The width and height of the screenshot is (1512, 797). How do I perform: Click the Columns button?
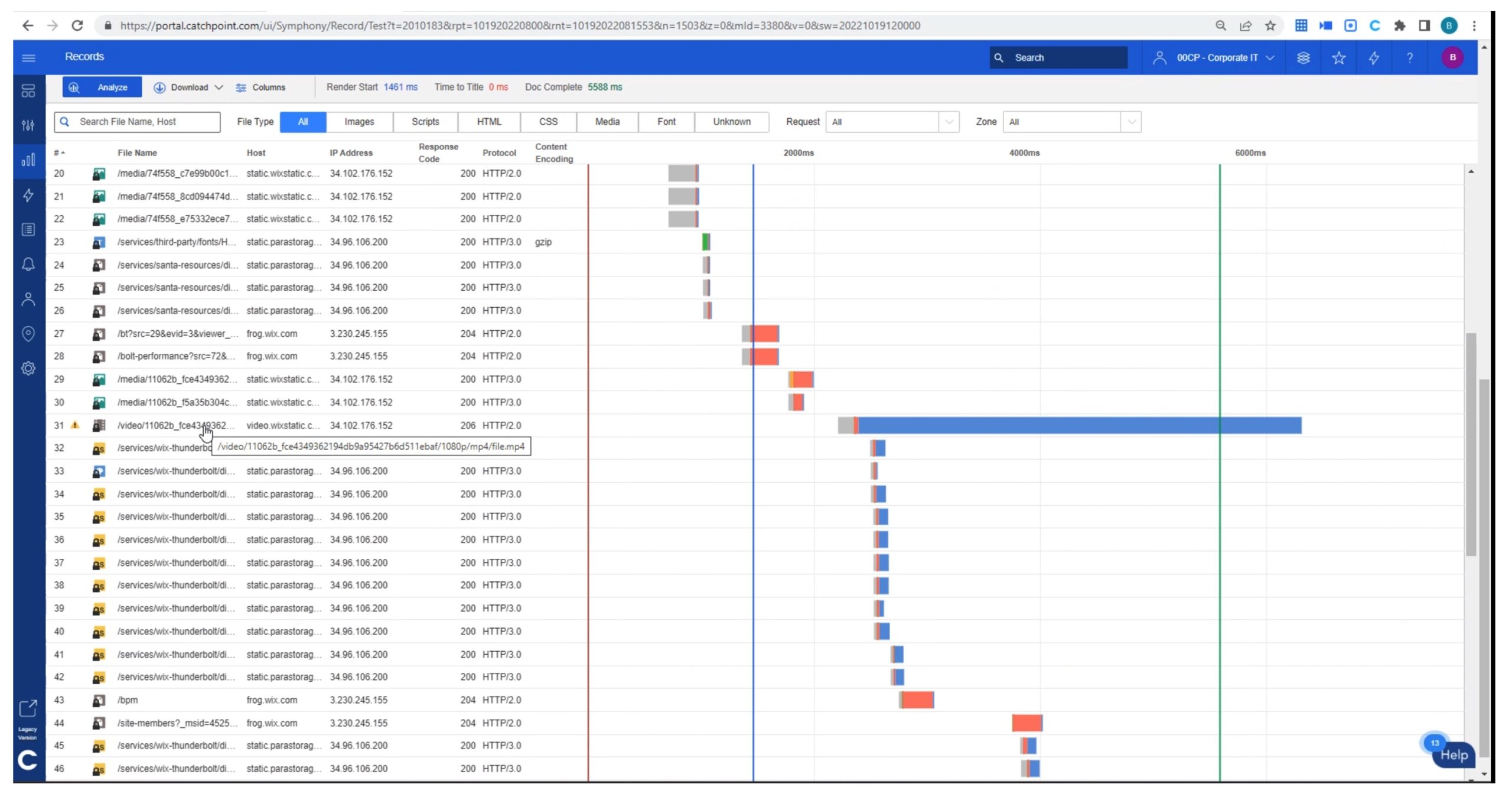click(260, 87)
